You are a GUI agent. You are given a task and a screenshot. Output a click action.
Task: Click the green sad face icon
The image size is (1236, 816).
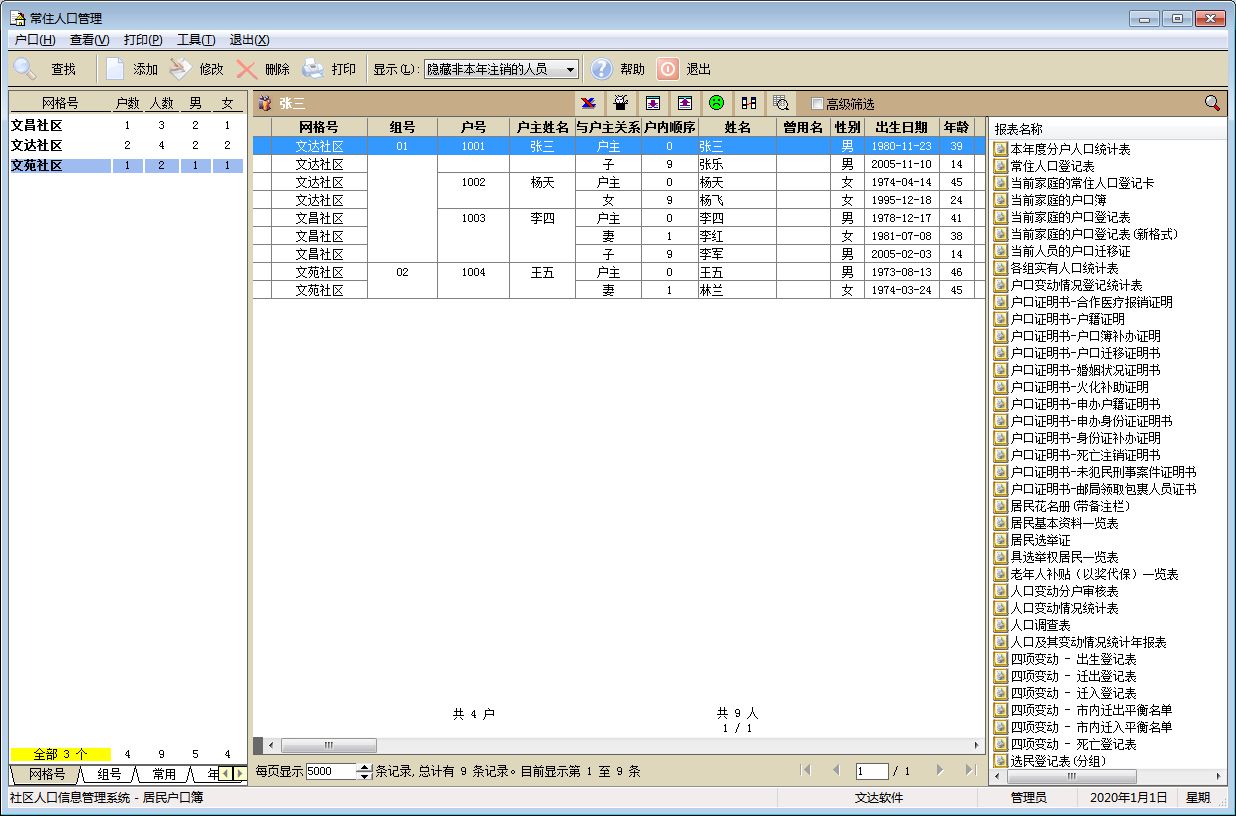tap(716, 103)
